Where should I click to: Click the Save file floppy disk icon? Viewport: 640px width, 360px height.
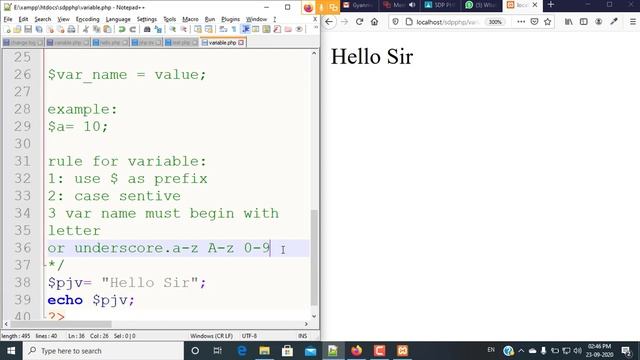[x=28, y=29]
